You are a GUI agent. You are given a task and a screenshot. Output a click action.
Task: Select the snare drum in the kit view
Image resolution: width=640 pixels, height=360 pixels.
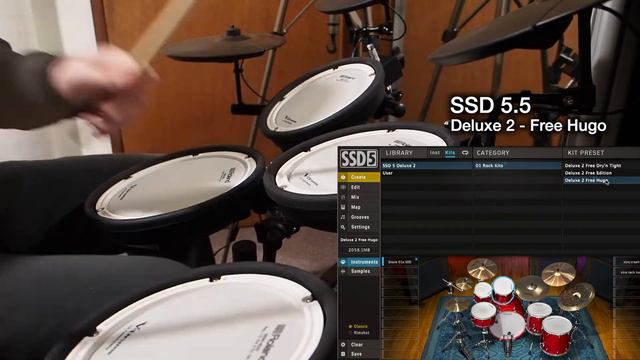pos(484,314)
